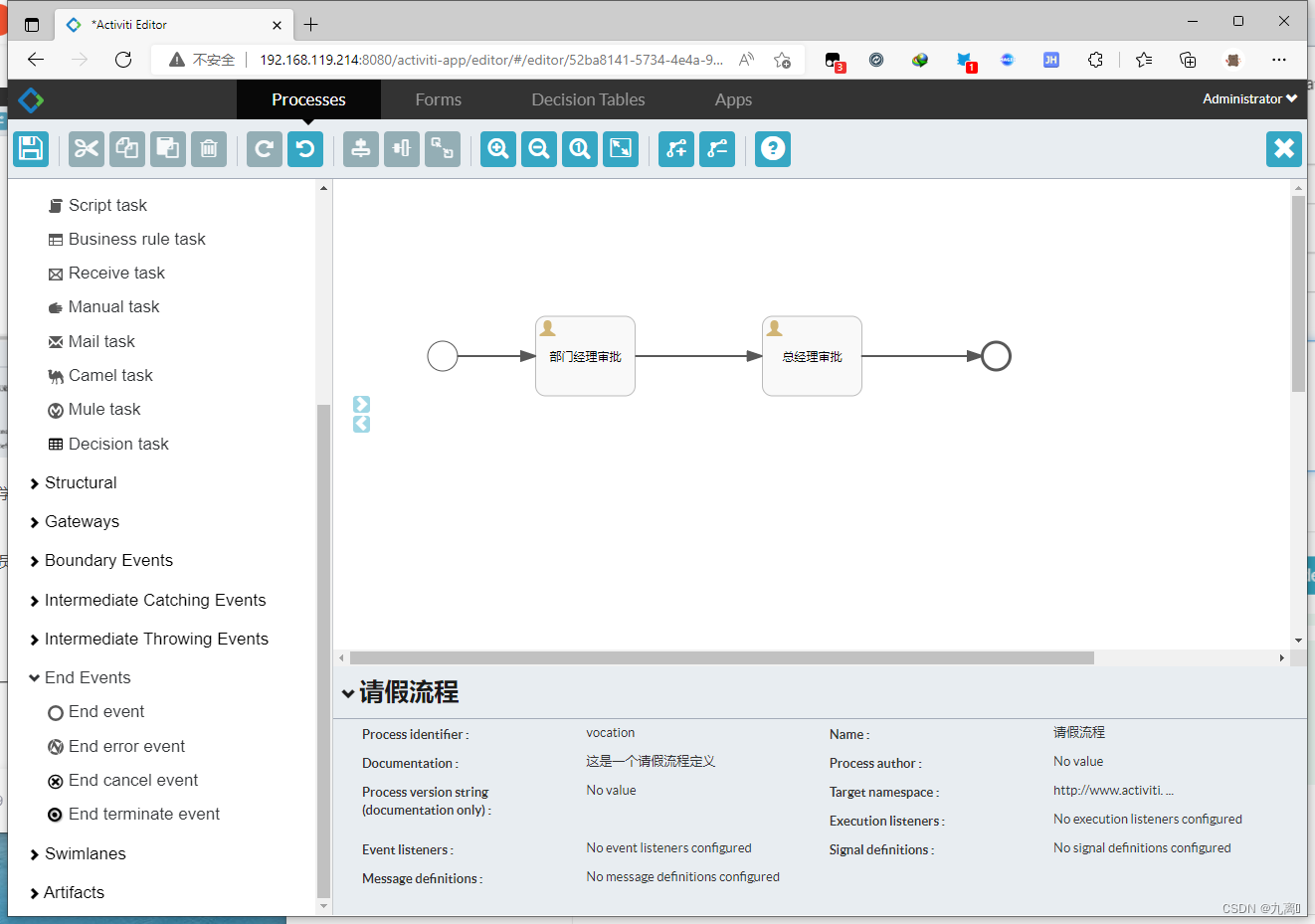Cut selection using the scissors icon
Screen dimensions: 1315x924
[x=87, y=149]
